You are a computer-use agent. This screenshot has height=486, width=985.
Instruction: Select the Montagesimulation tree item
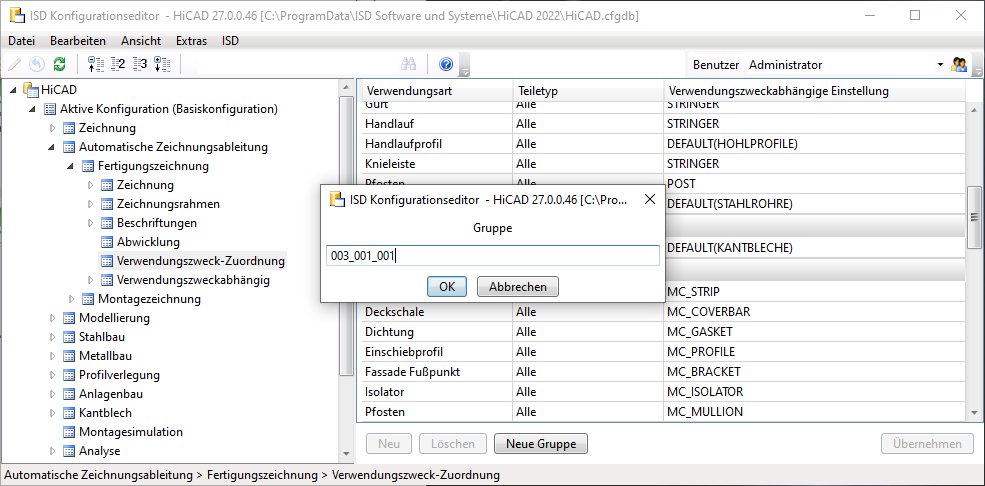pos(131,432)
